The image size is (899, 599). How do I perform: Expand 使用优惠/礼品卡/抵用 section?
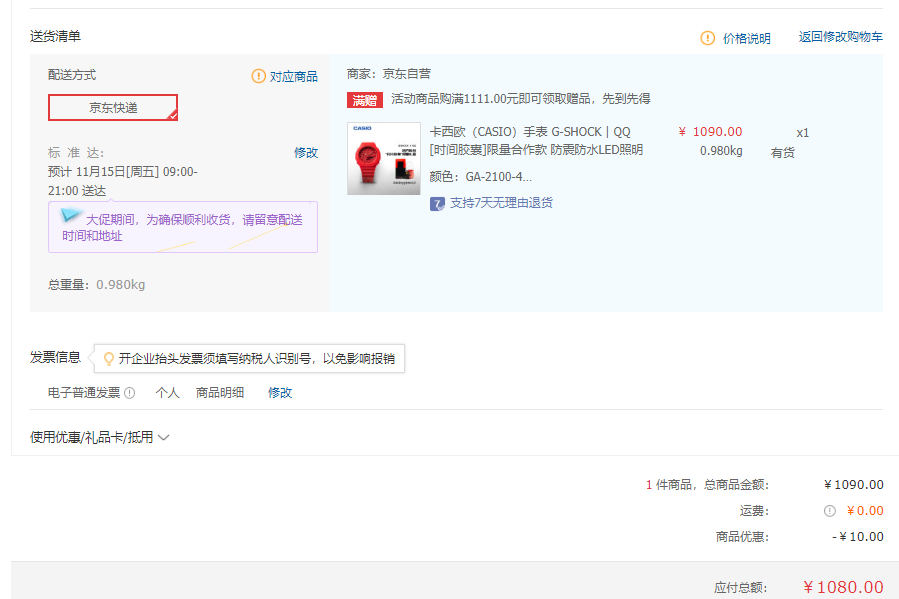point(99,437)
